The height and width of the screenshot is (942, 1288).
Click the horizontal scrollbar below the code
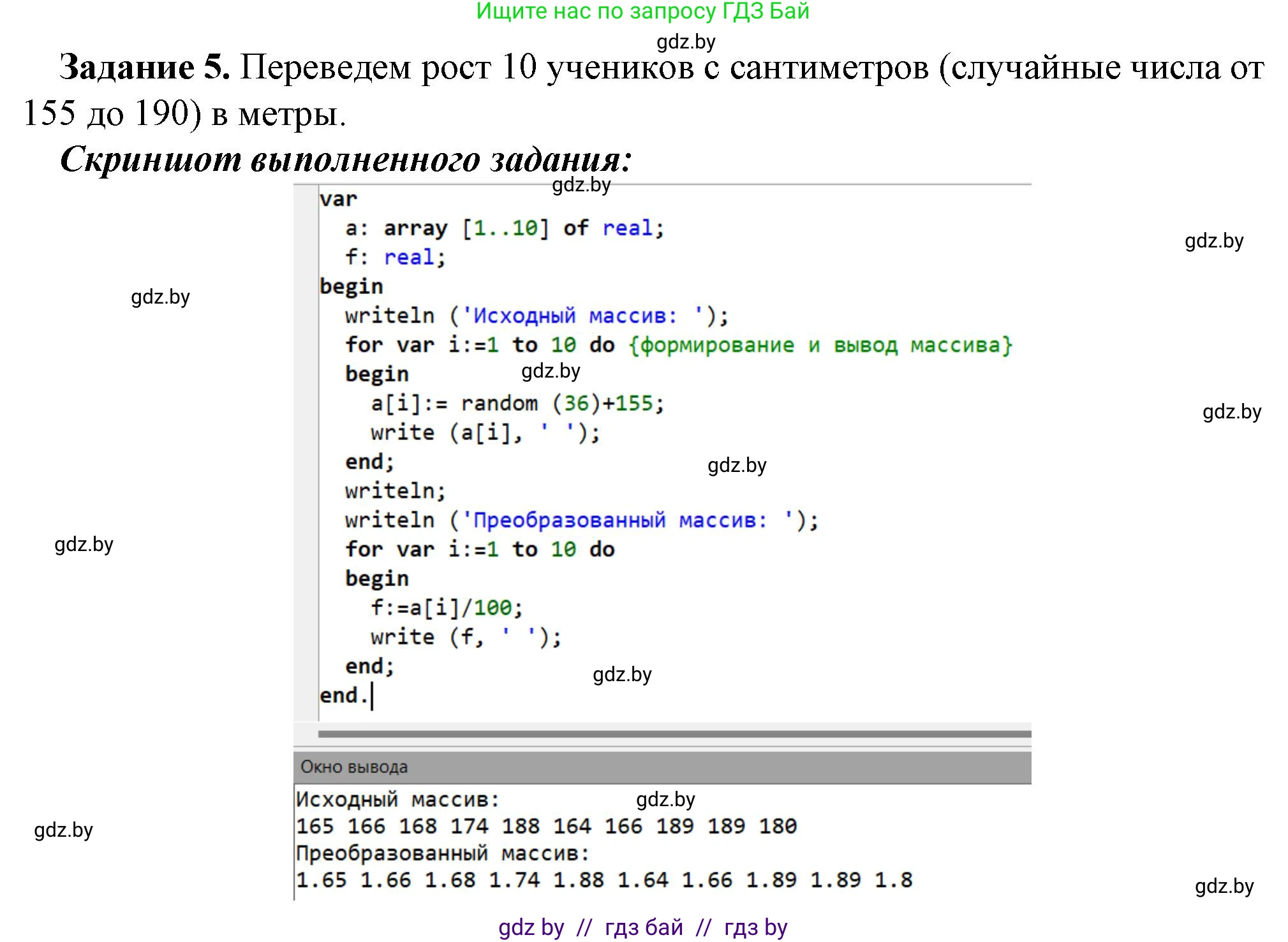670,732
